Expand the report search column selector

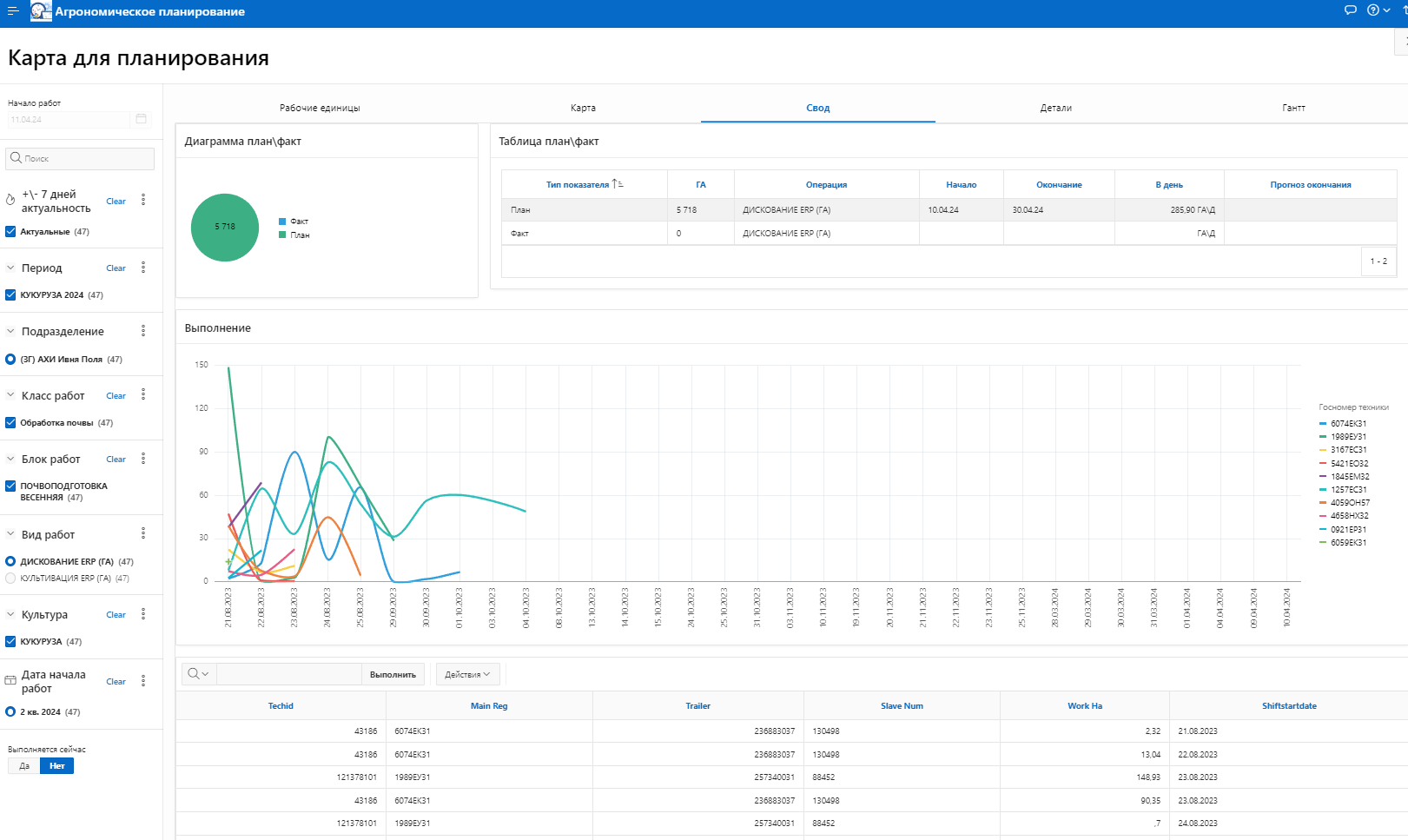(198, 674)
